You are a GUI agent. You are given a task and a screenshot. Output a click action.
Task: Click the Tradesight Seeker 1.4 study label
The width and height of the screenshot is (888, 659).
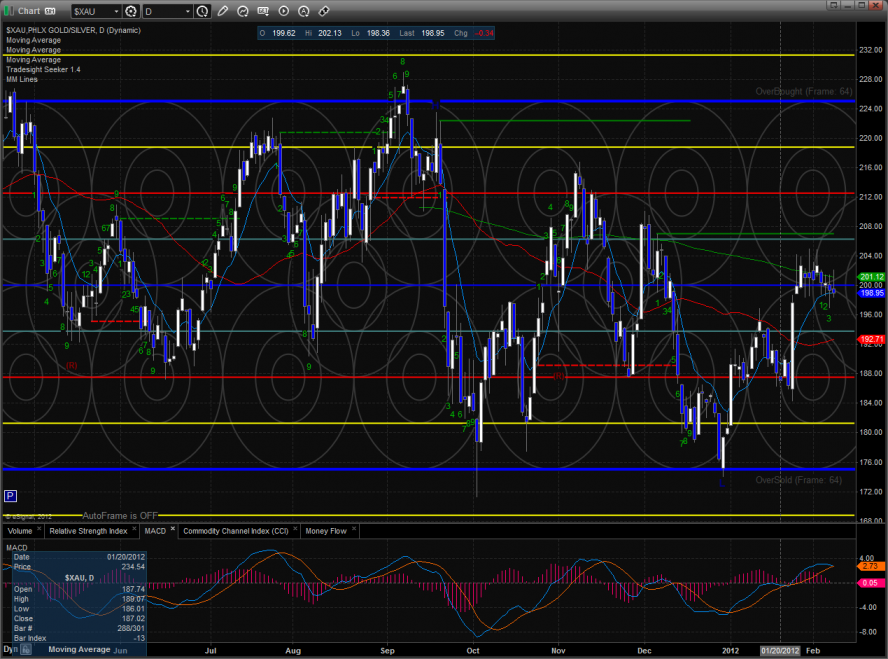(43, 69)
